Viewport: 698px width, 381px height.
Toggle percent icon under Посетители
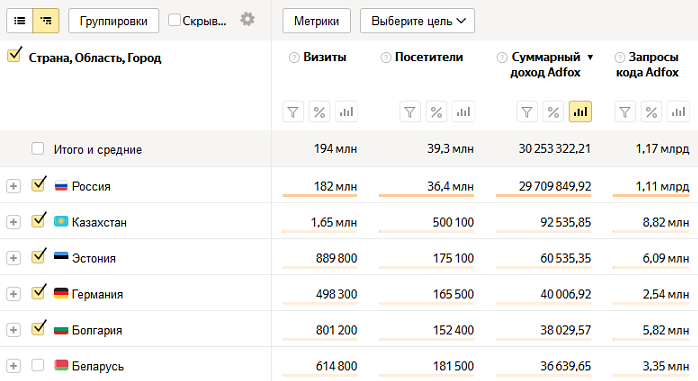click(436, 112)
